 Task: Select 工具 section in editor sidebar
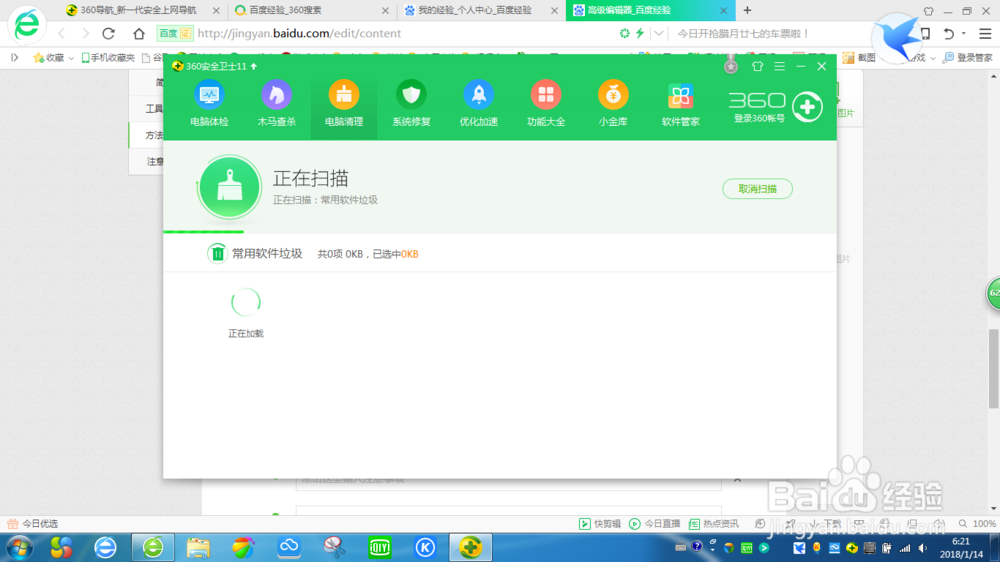153,108
